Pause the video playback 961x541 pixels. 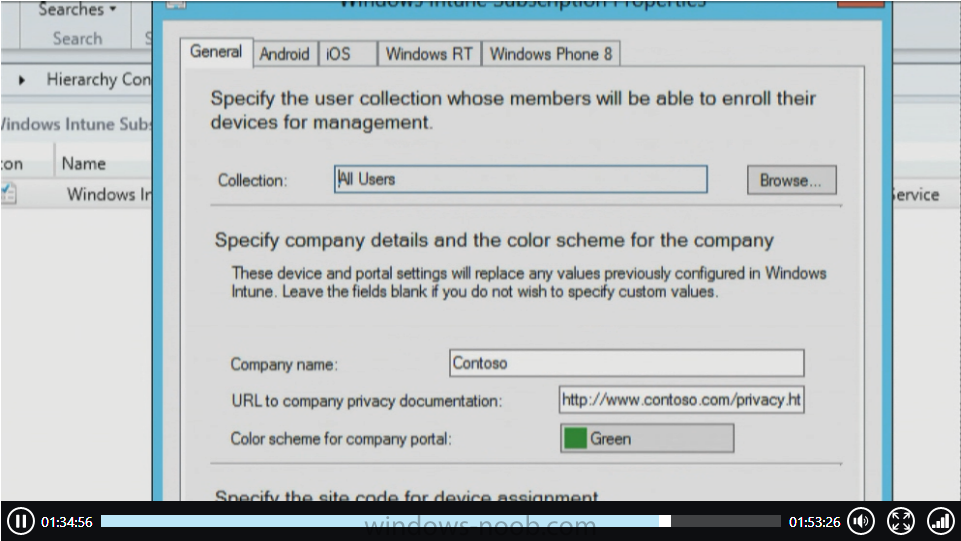(x=20, y=521)
